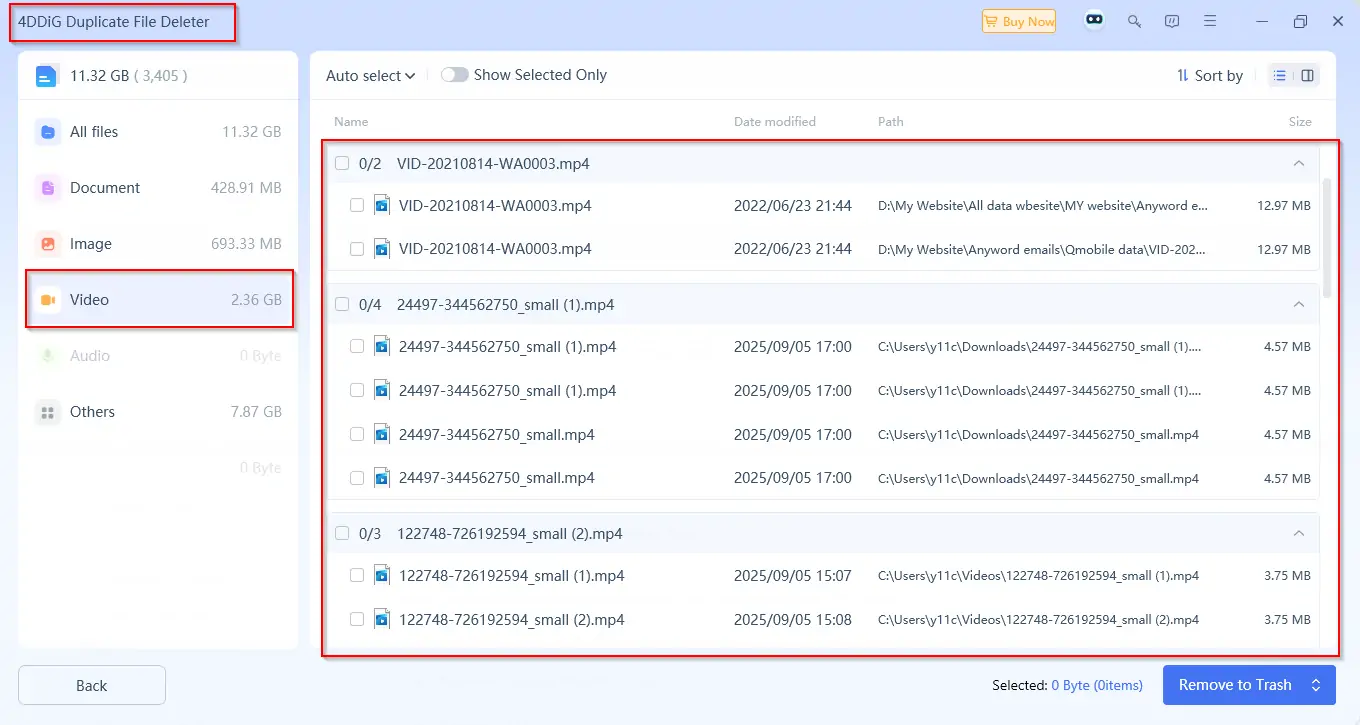Image resolution: width=1360 pixels, height=725 pixels.
Task: Select the 122748-726192594_small (1).mp4 file checkbox
Action: 357,576
